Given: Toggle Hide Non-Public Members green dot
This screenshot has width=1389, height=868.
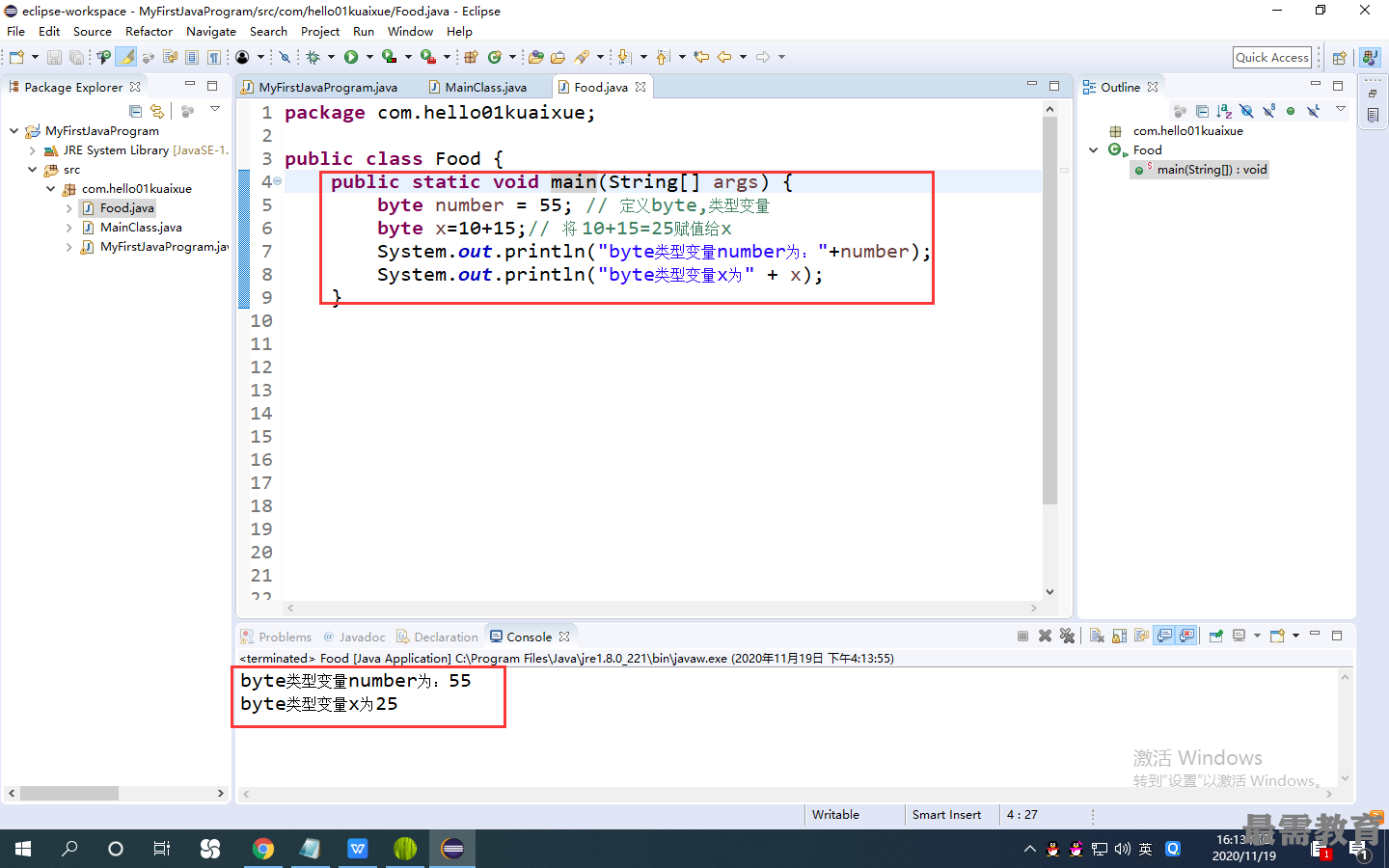Looking at the screenshot, I should [1291, 111].
